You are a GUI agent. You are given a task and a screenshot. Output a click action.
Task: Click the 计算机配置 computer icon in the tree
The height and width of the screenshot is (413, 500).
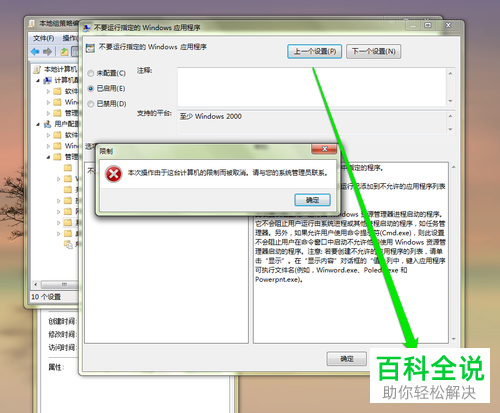[x=48, y=80]
